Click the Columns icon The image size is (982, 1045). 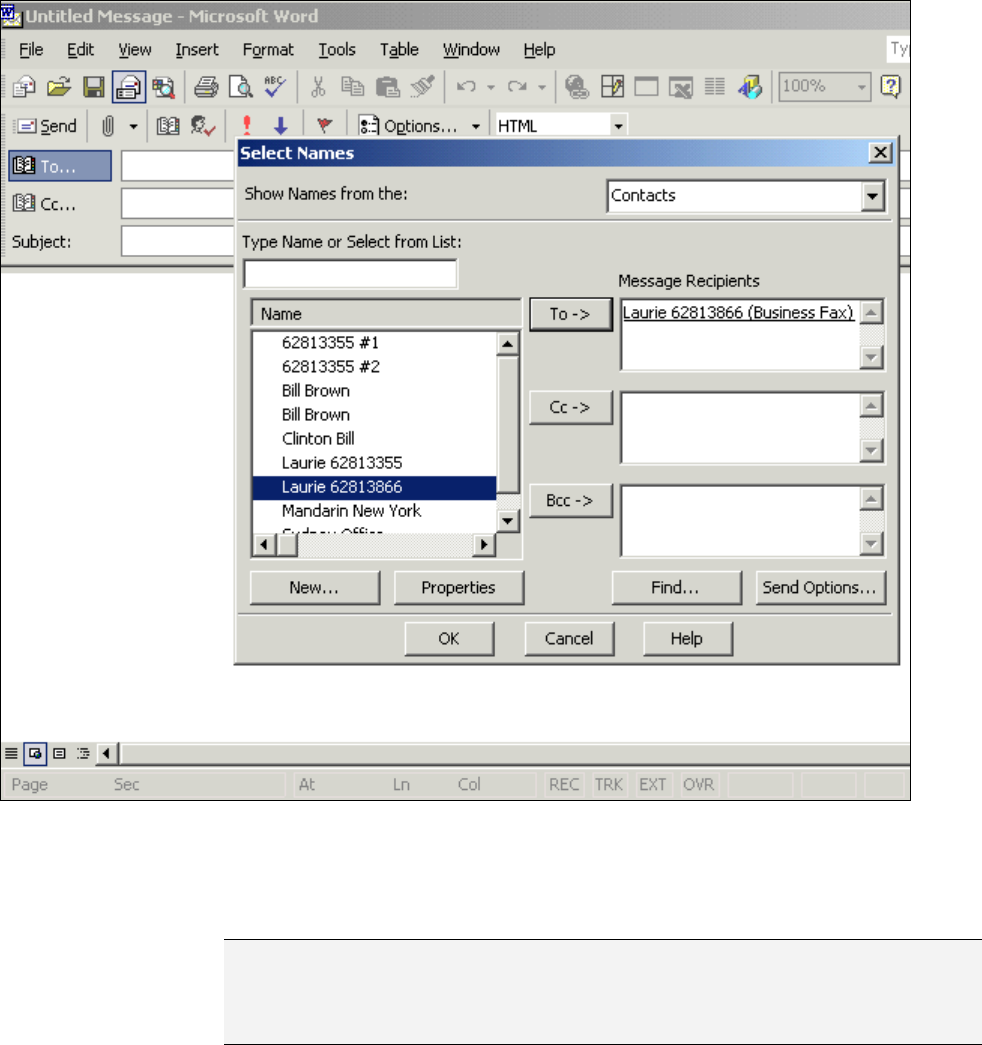coord(715,87)
